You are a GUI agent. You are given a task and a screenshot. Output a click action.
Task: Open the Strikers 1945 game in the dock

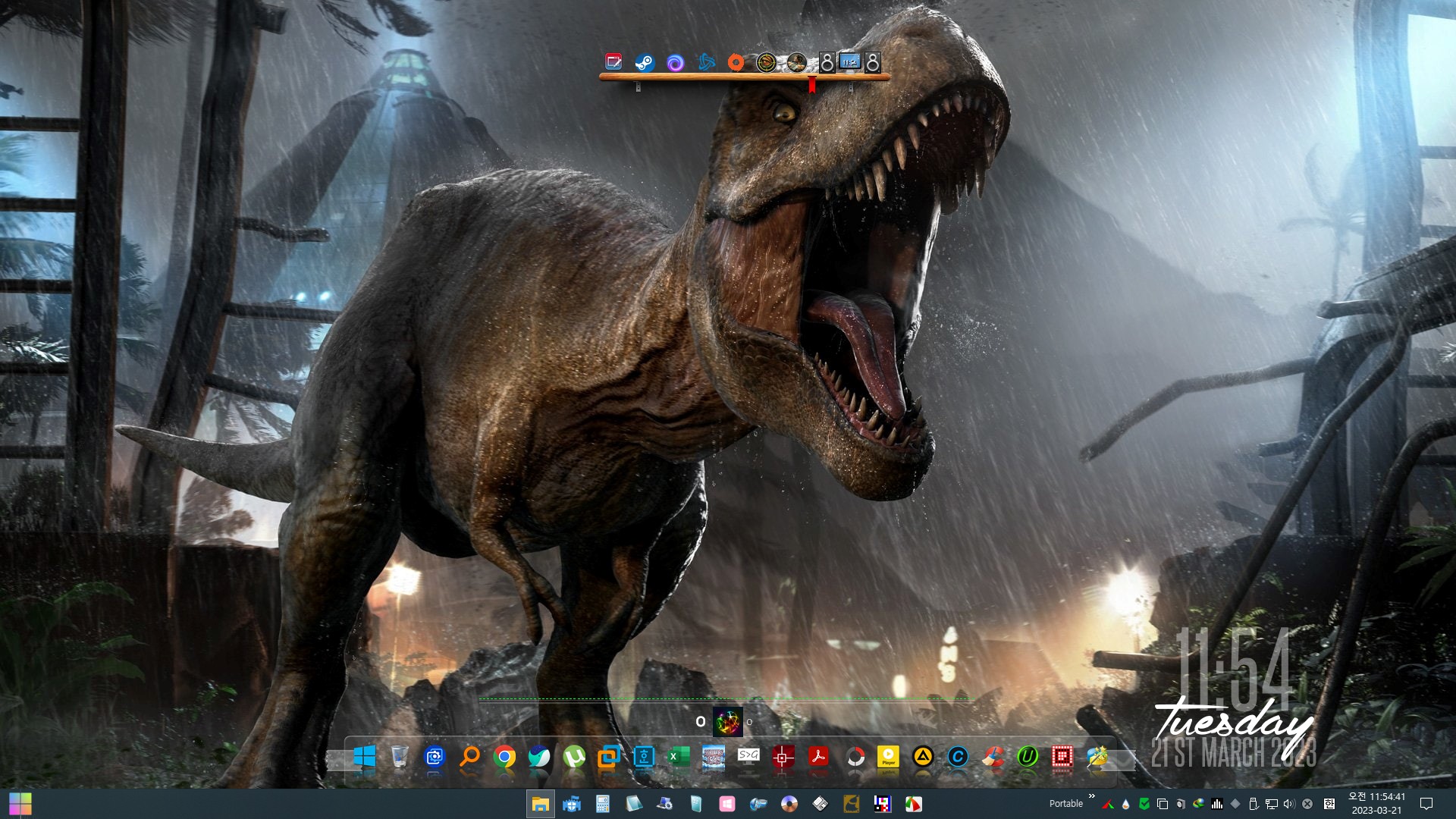click(x=714, y=756)
